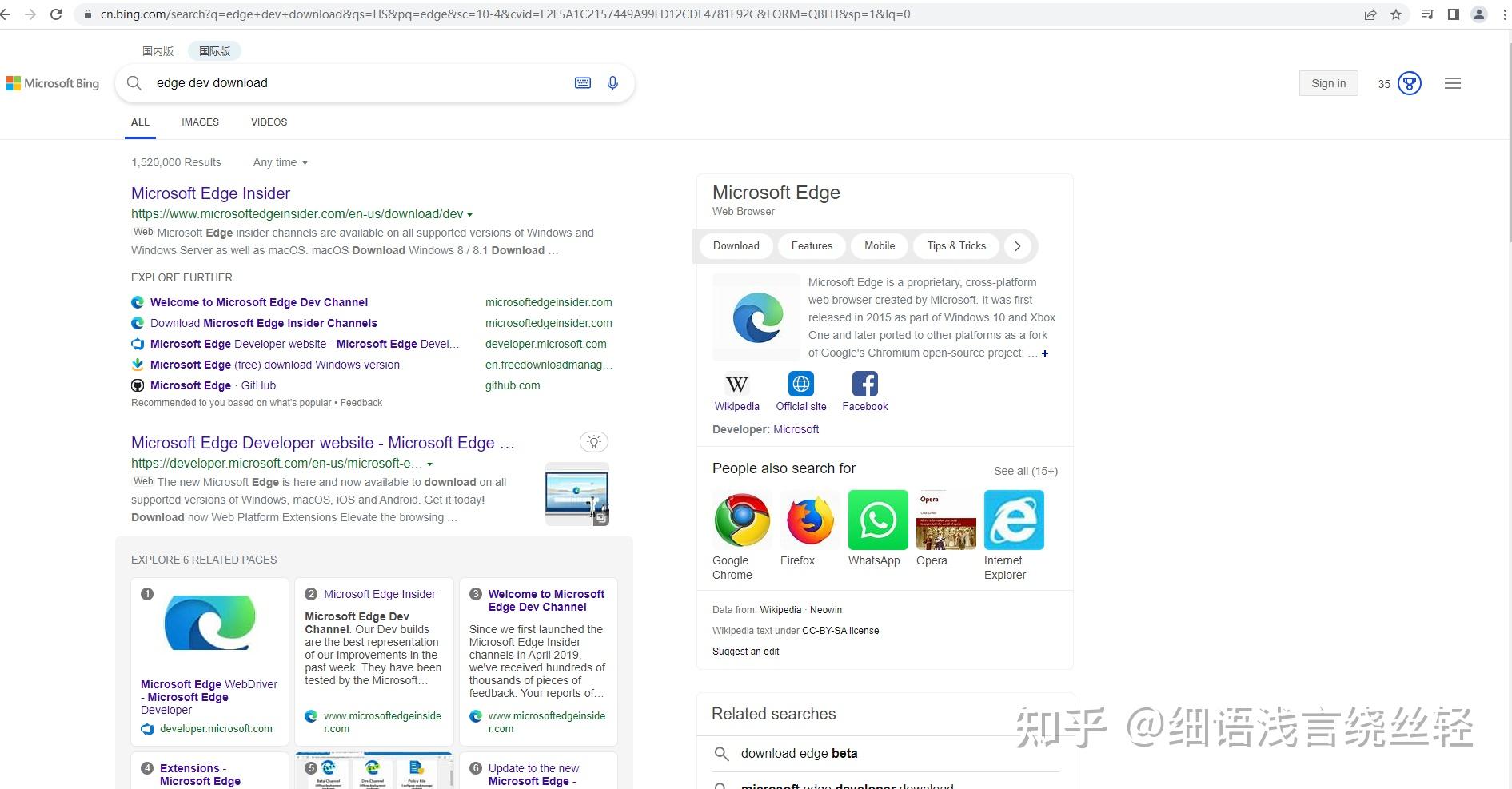Open the hamburger settings menu
1512x789 pixels.
1453,83
